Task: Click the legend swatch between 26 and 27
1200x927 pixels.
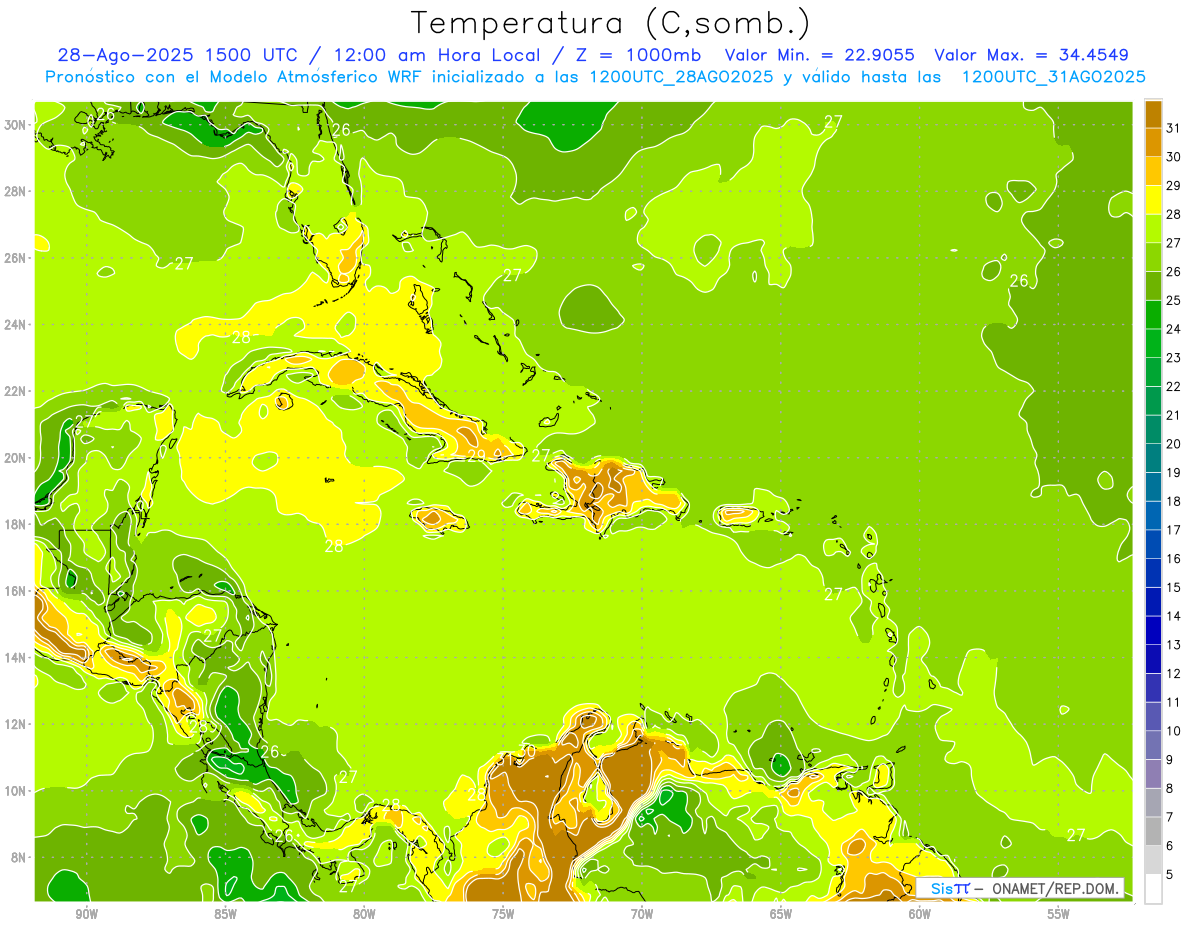Action: click(1153, 256)
